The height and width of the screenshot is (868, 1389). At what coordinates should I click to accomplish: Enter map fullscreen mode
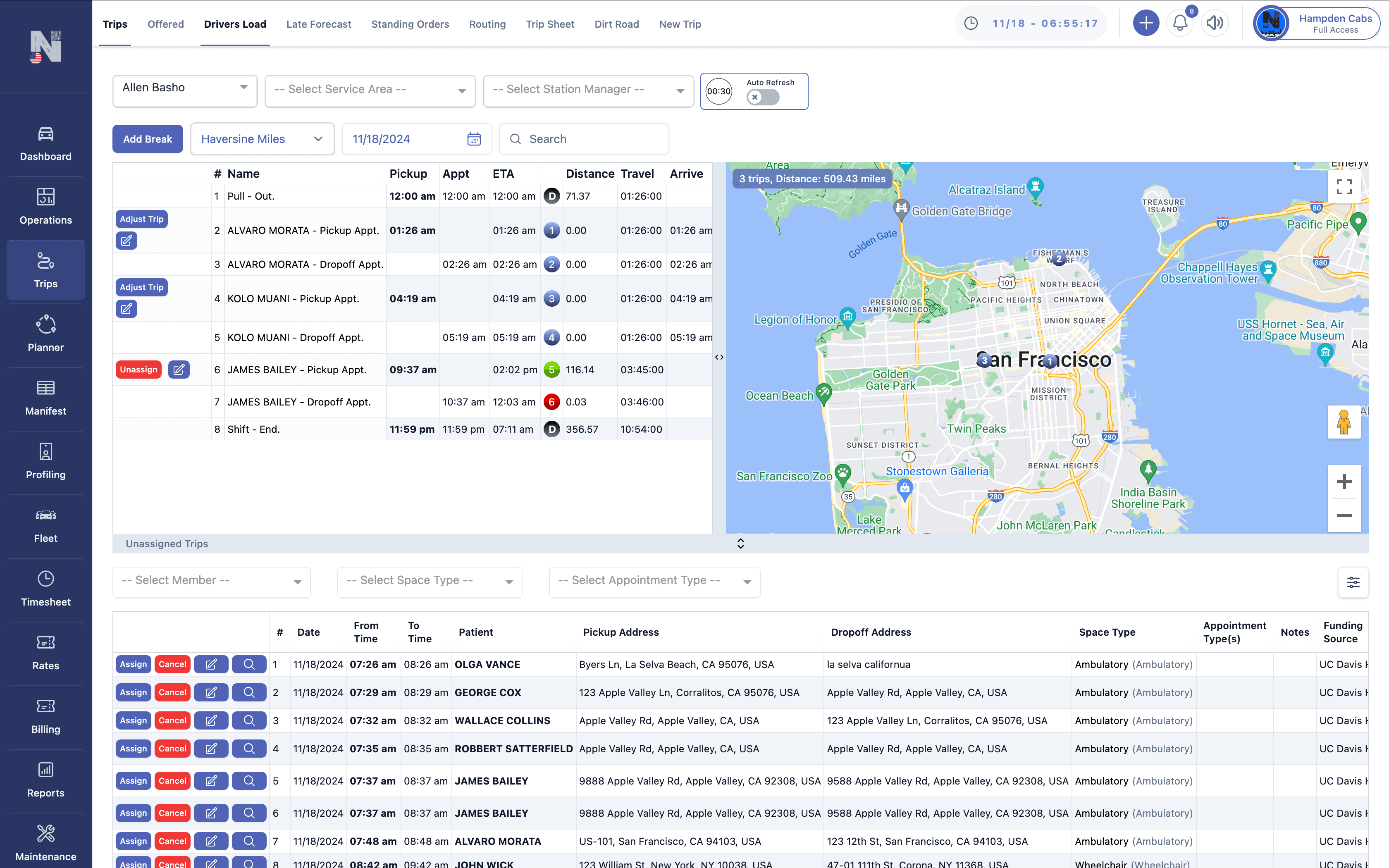pyautogui.click(x=1344, y=186)
